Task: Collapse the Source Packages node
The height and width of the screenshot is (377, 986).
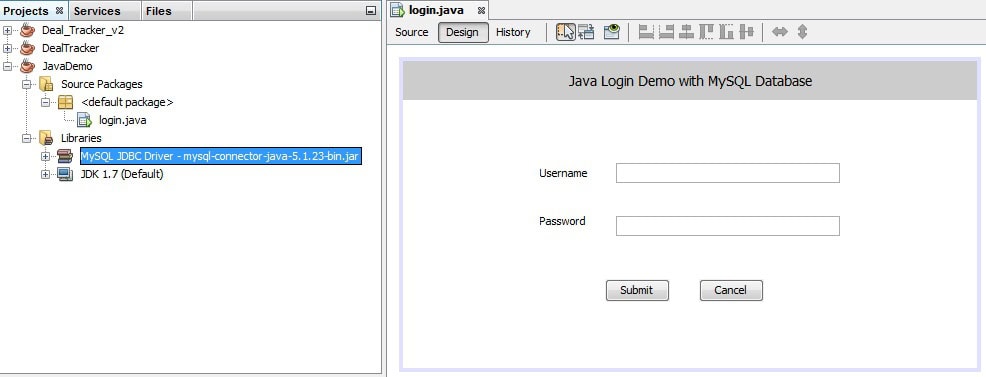Action: click(x=26, y=84)
